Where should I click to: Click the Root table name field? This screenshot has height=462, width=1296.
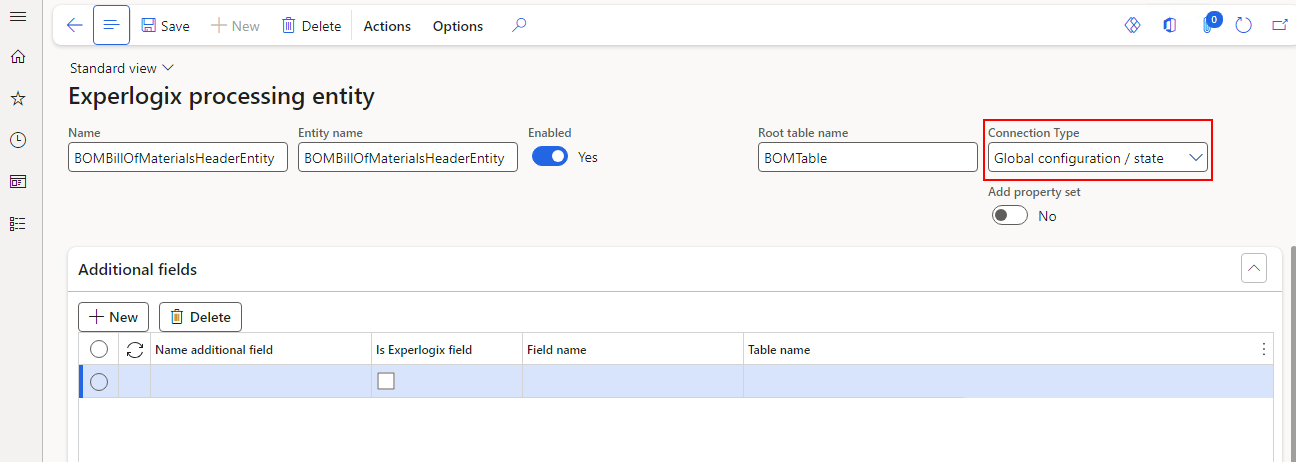point(868,157)
